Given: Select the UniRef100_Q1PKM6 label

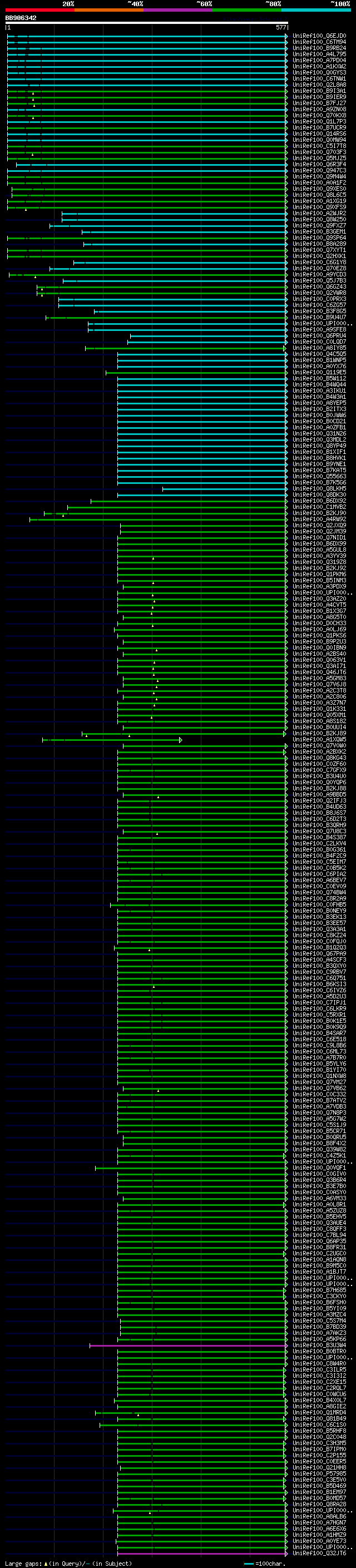Looking at the screenshot, I should [319, 574].
